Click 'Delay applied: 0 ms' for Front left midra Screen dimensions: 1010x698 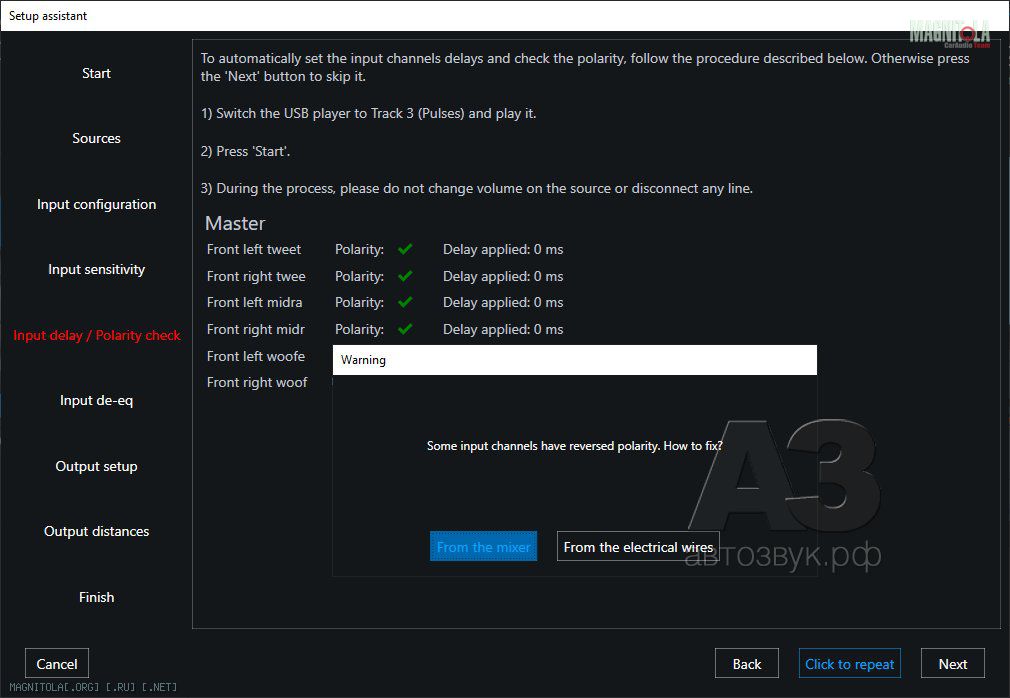click(x=503, y=302)
